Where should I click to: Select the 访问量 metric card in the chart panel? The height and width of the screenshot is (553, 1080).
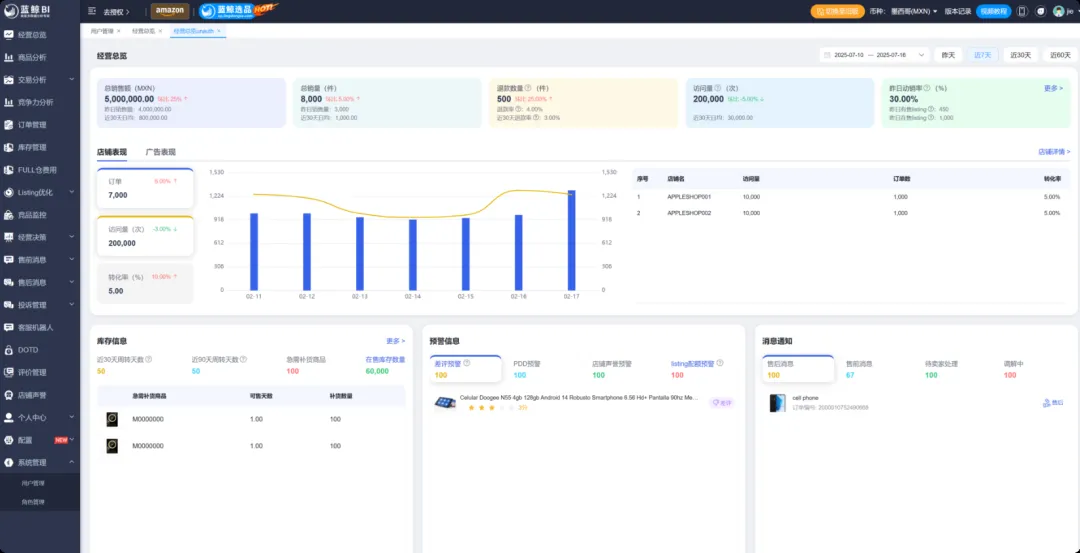coord(145,236)
